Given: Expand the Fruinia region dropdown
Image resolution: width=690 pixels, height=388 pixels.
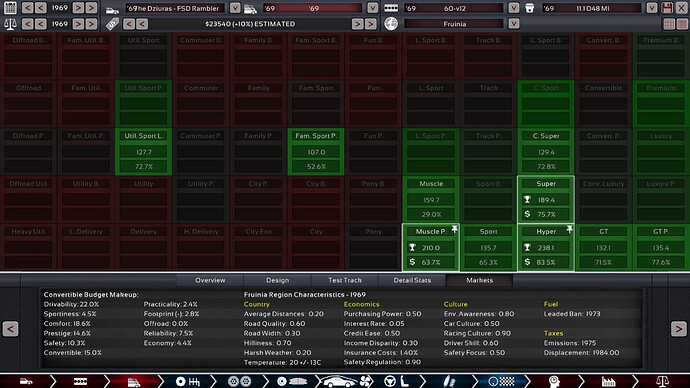Looking at the screenshot, I should [x=514, y=24].
